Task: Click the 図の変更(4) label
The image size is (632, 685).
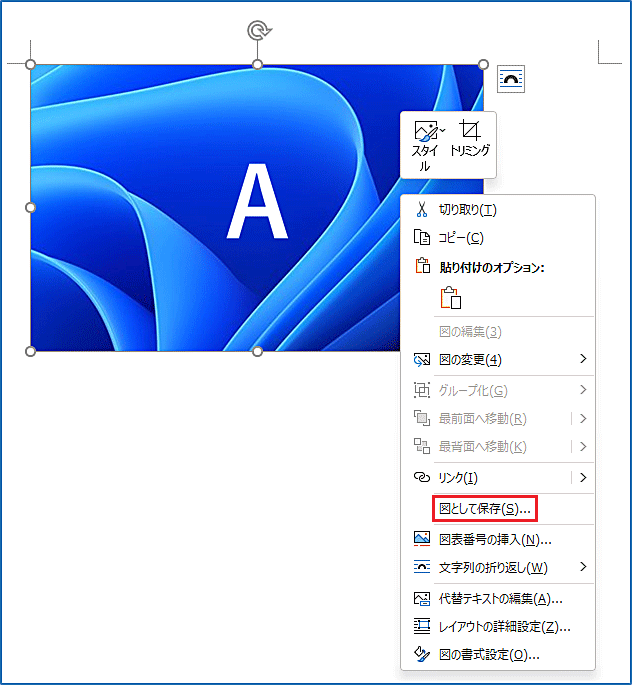Action: pyautogui.click(x=470, y=360)
